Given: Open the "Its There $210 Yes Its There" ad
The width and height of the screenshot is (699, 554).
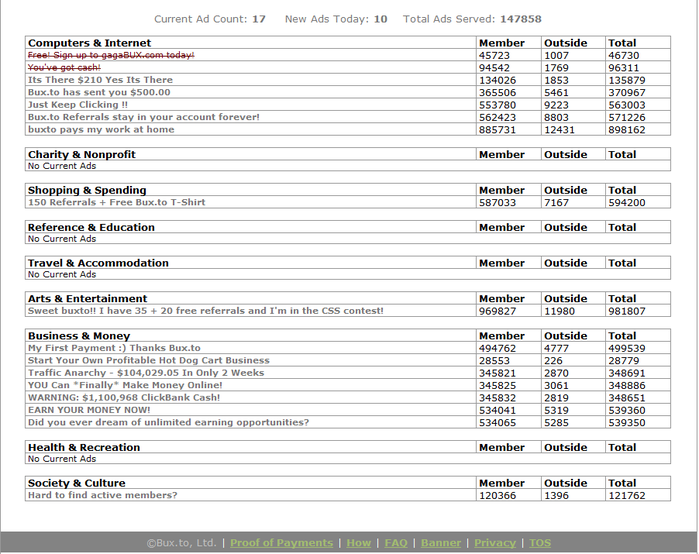Looking at the screenshot, I should tap(100, 80).
